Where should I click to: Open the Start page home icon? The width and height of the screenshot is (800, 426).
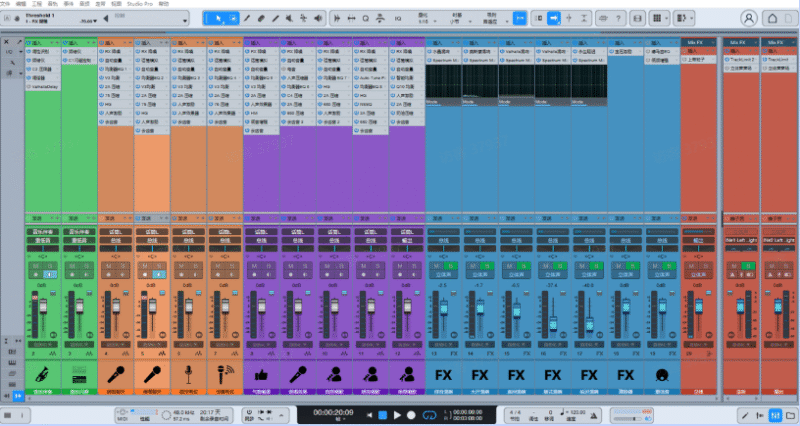tap(772, 18)
